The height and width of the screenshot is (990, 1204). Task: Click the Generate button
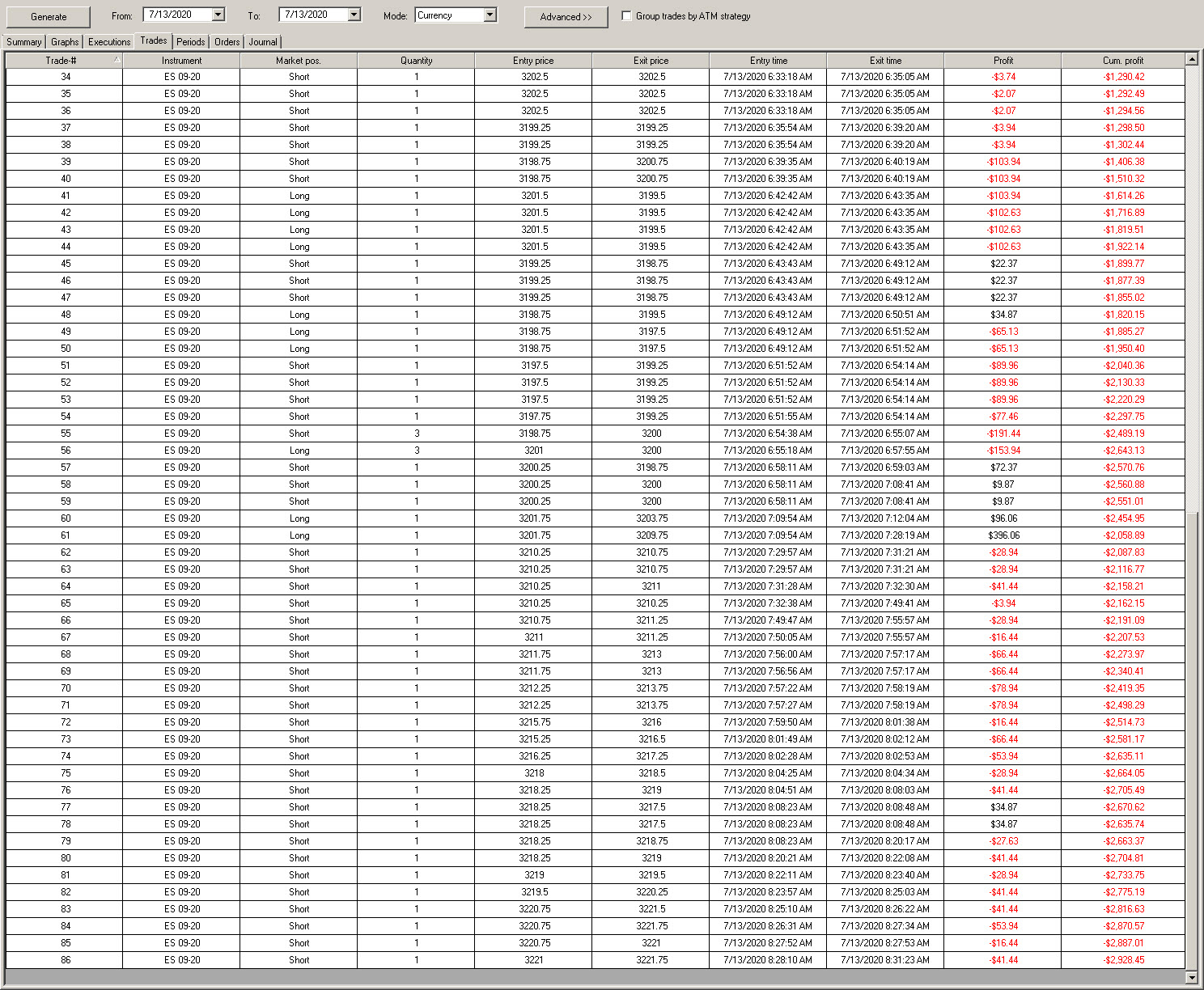49,17
